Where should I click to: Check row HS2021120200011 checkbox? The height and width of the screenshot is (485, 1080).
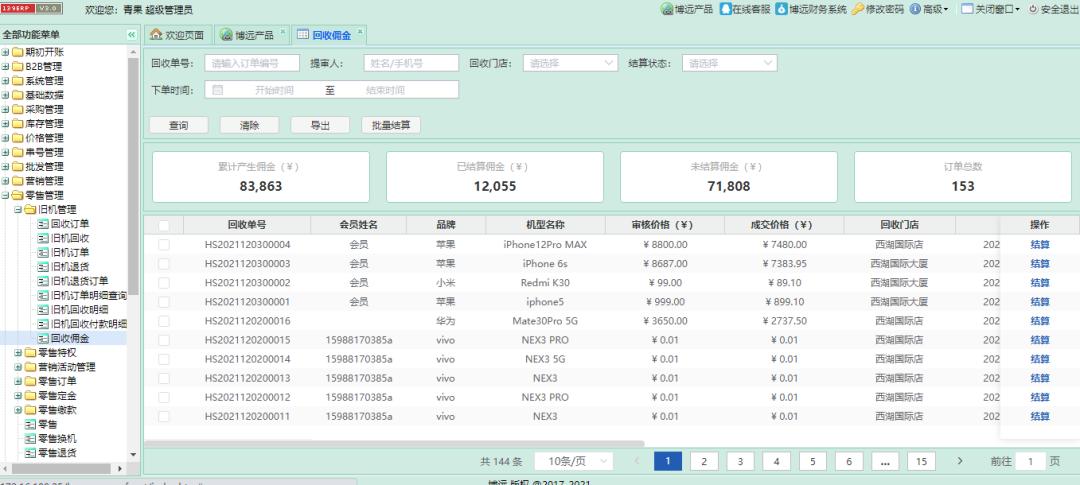pos(163,416)
